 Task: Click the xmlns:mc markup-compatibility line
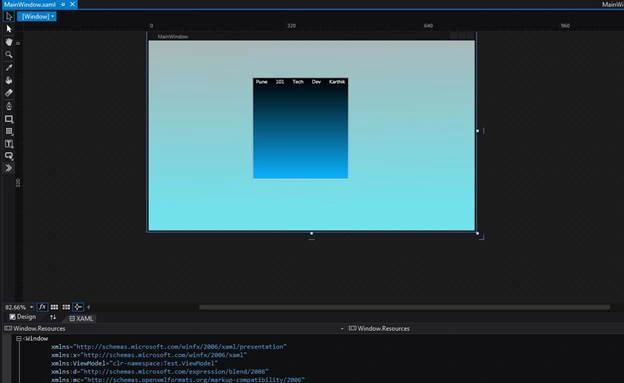coord(178,380)
